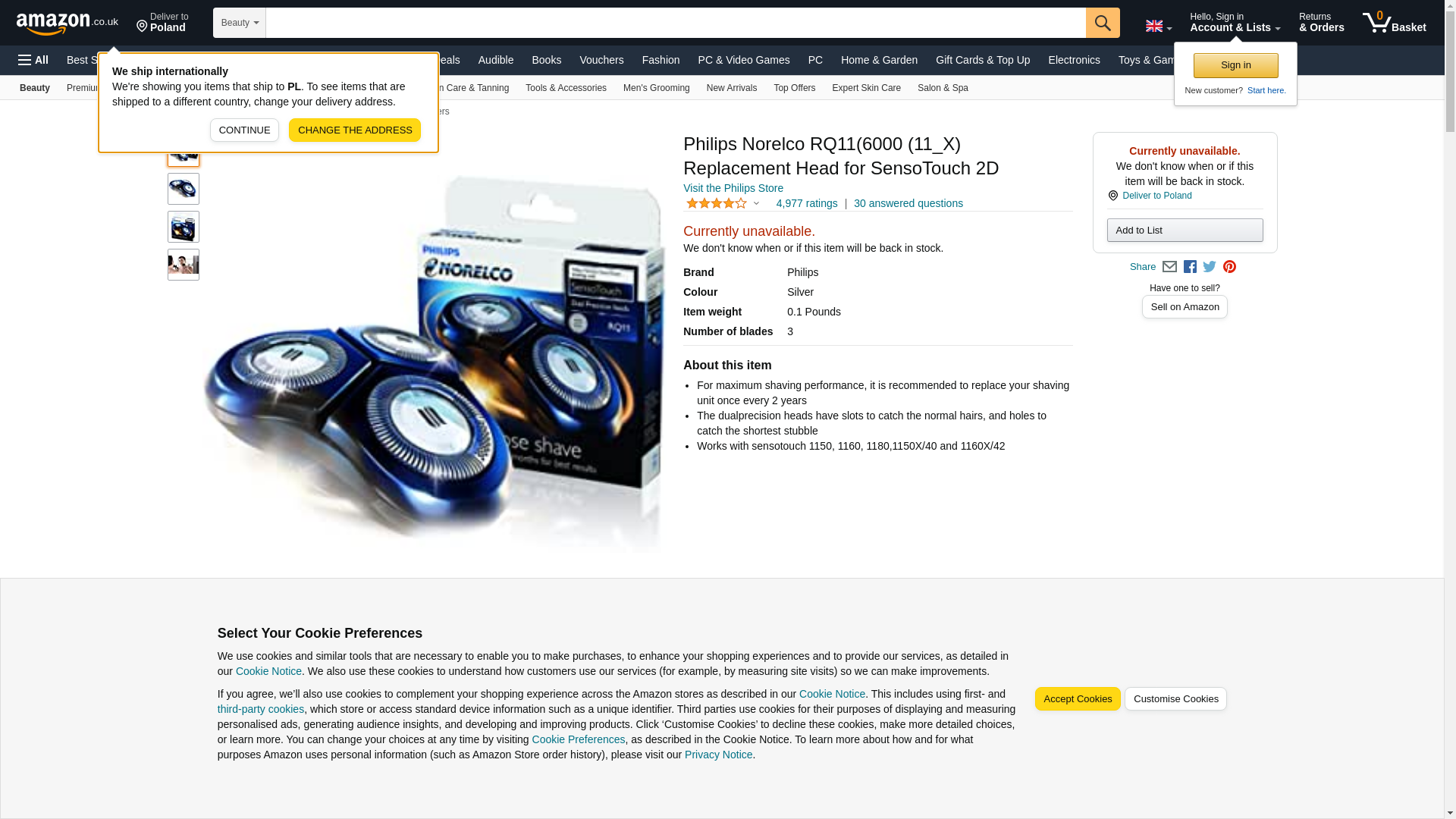Select the Men's Grooming subcategory
1456x819 pixels.
pos(656,88)
